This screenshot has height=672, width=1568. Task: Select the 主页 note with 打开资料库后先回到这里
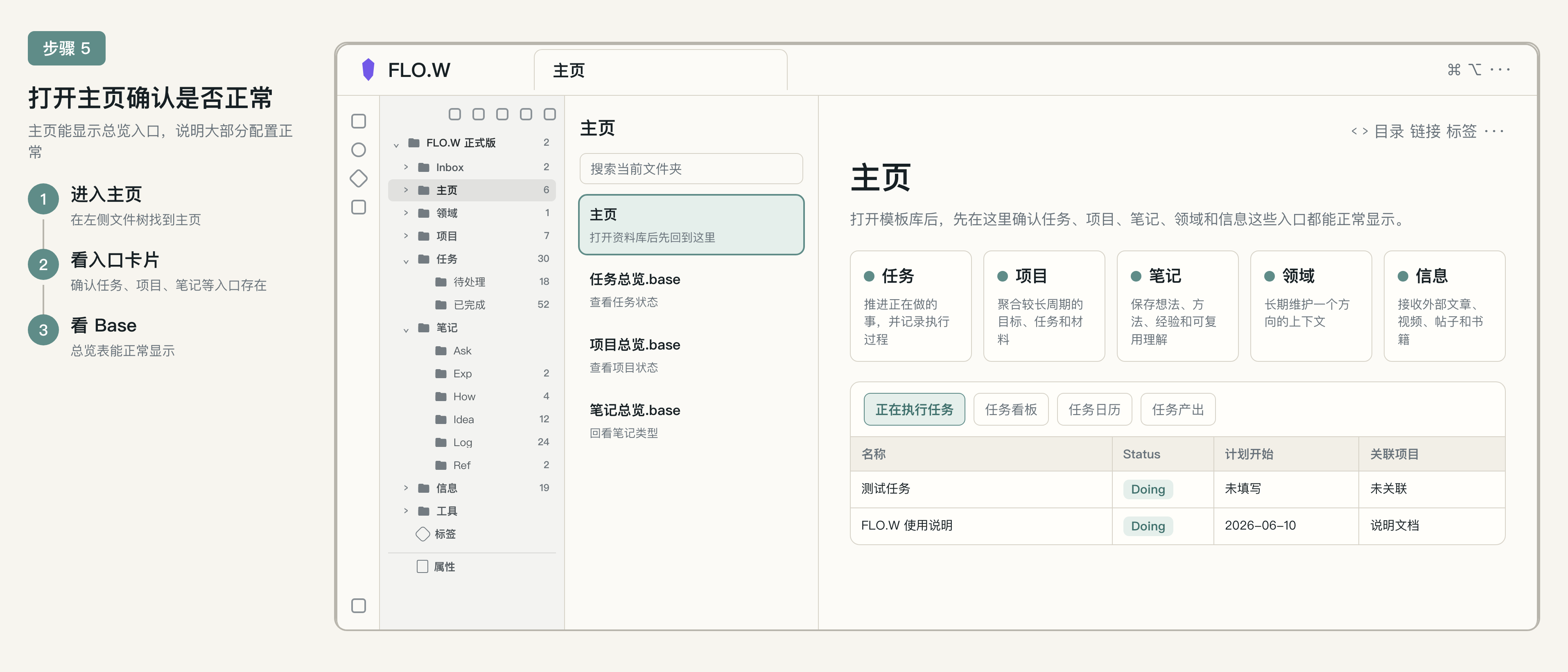coord(691,225)
